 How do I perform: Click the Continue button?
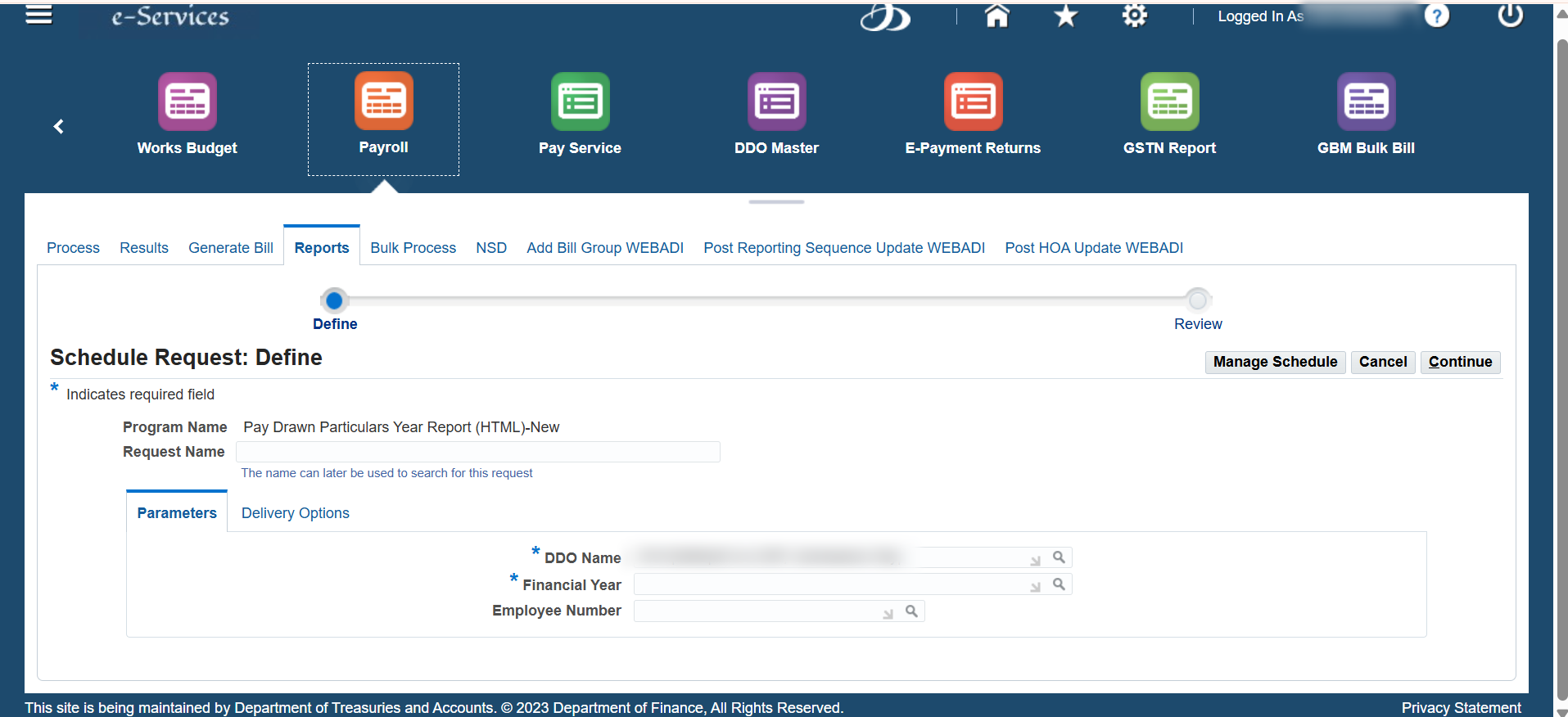pyautogui.click(x=1460, y=362)
